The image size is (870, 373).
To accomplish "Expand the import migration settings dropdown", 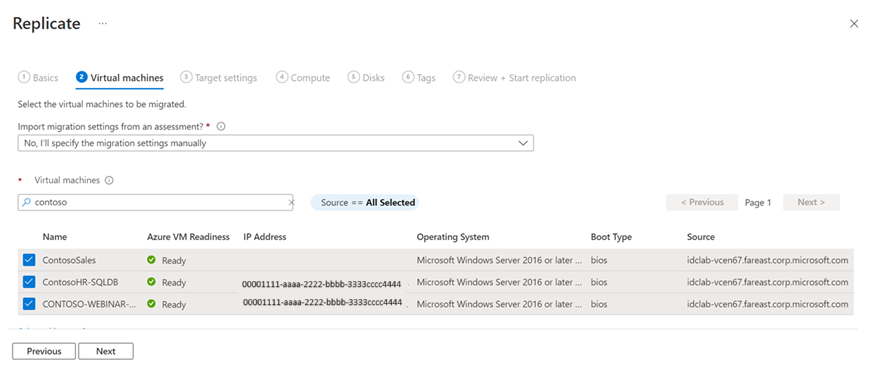I will click(276, 143).
